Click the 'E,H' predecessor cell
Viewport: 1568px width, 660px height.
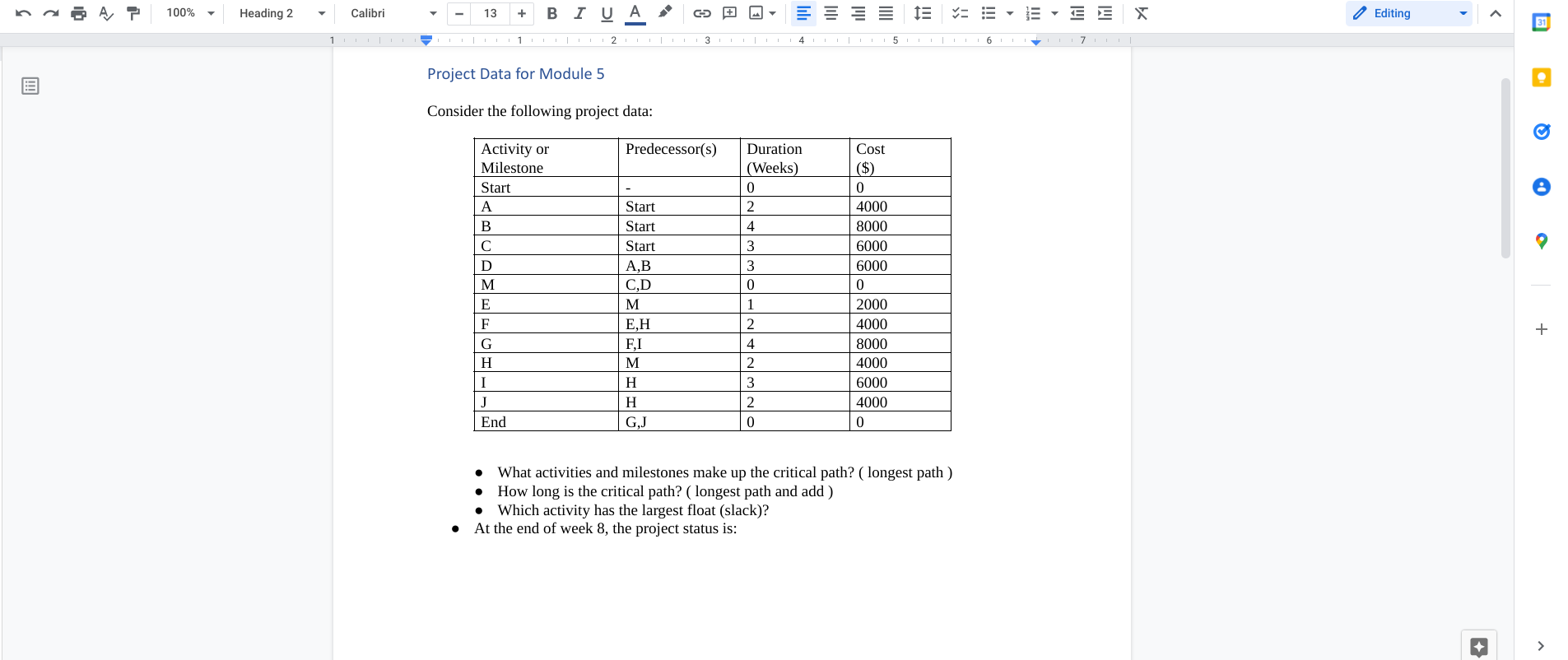pos(679,323)
